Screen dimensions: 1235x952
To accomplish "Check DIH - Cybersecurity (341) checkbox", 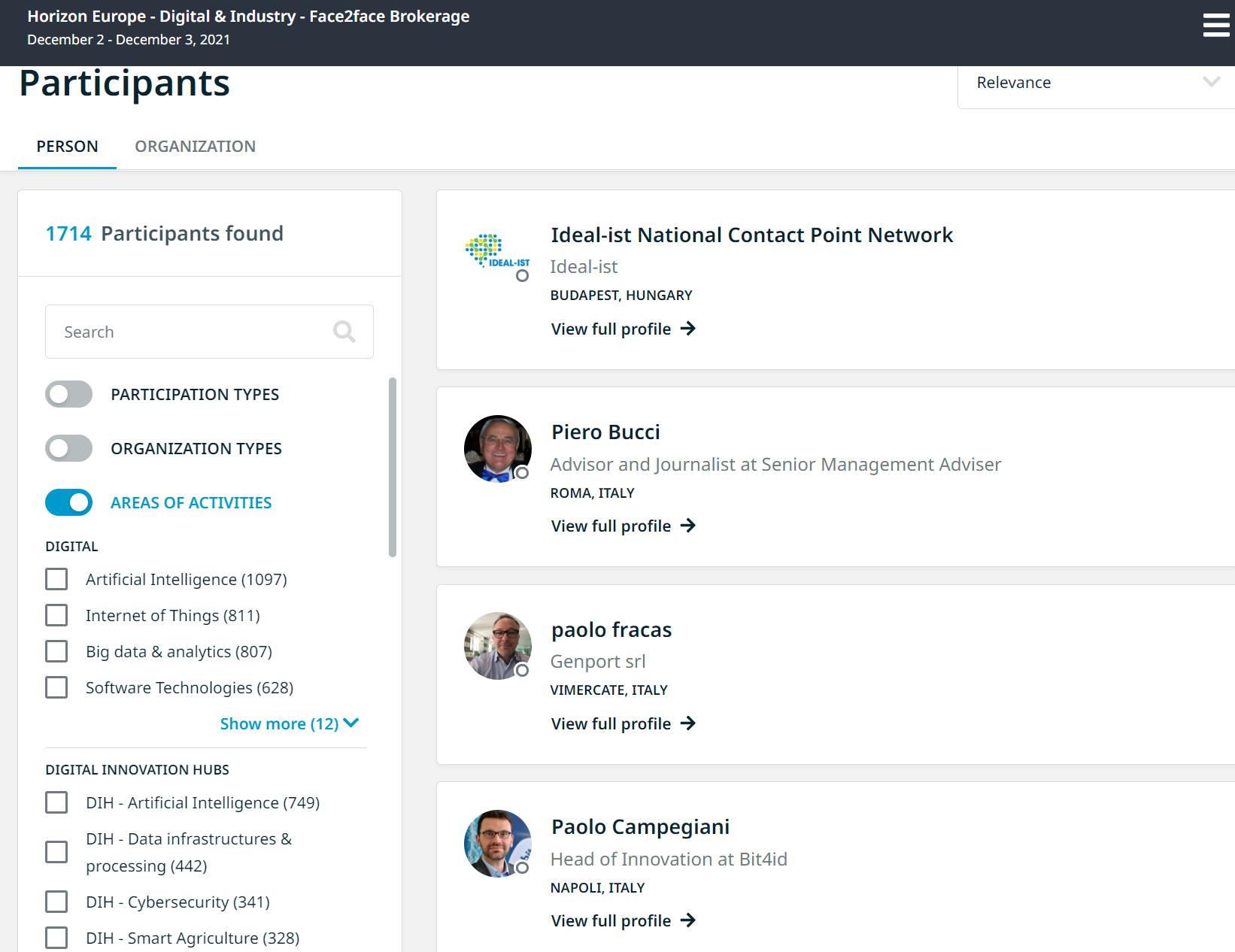I will 56,902.
